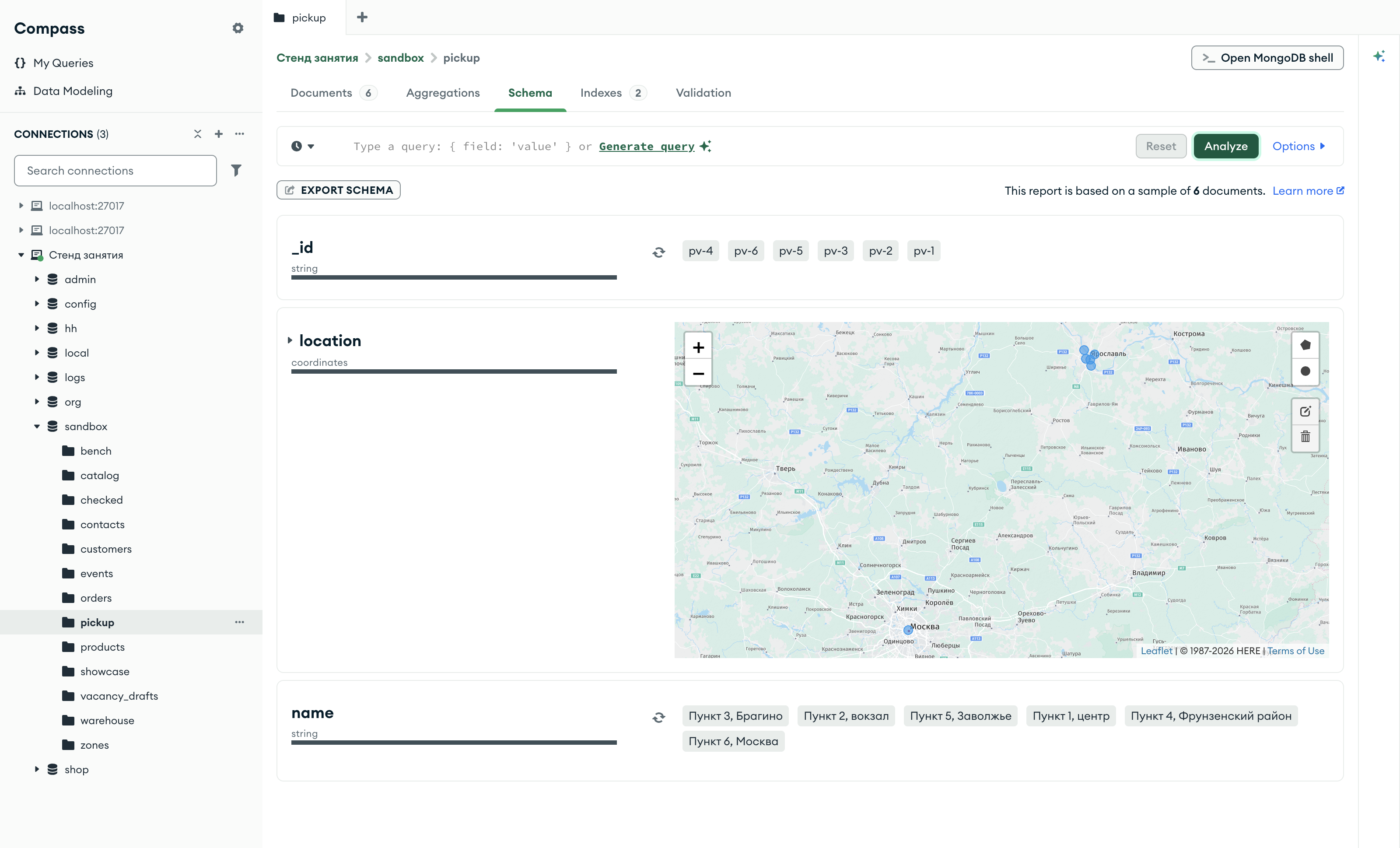Click the connections filter funnel icon
The image size is (1400, 848).
pos(236,171)
